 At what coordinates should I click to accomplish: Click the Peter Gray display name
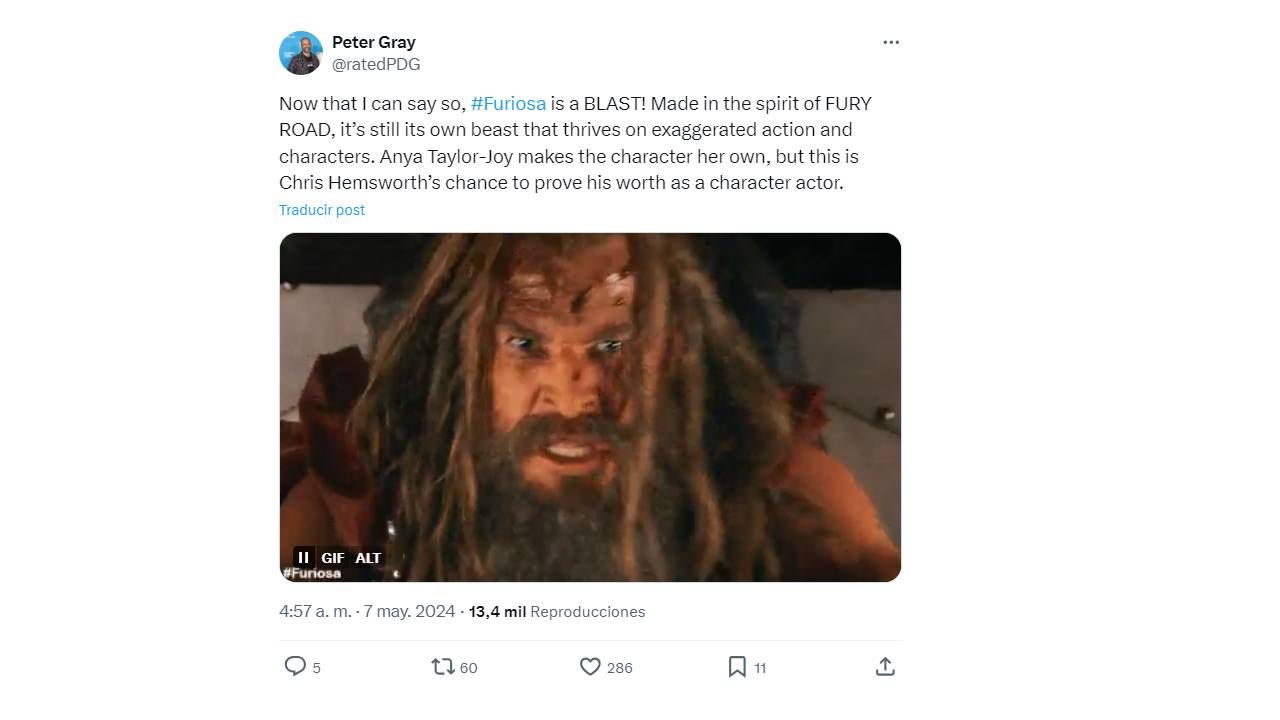[x=374, y=42]
